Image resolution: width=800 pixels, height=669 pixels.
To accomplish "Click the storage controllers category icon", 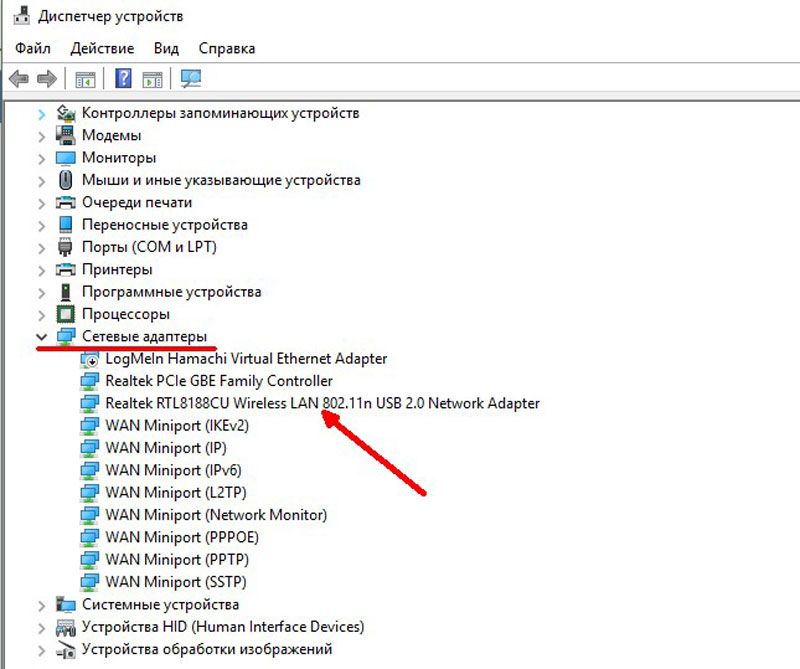I will (65, 113).
